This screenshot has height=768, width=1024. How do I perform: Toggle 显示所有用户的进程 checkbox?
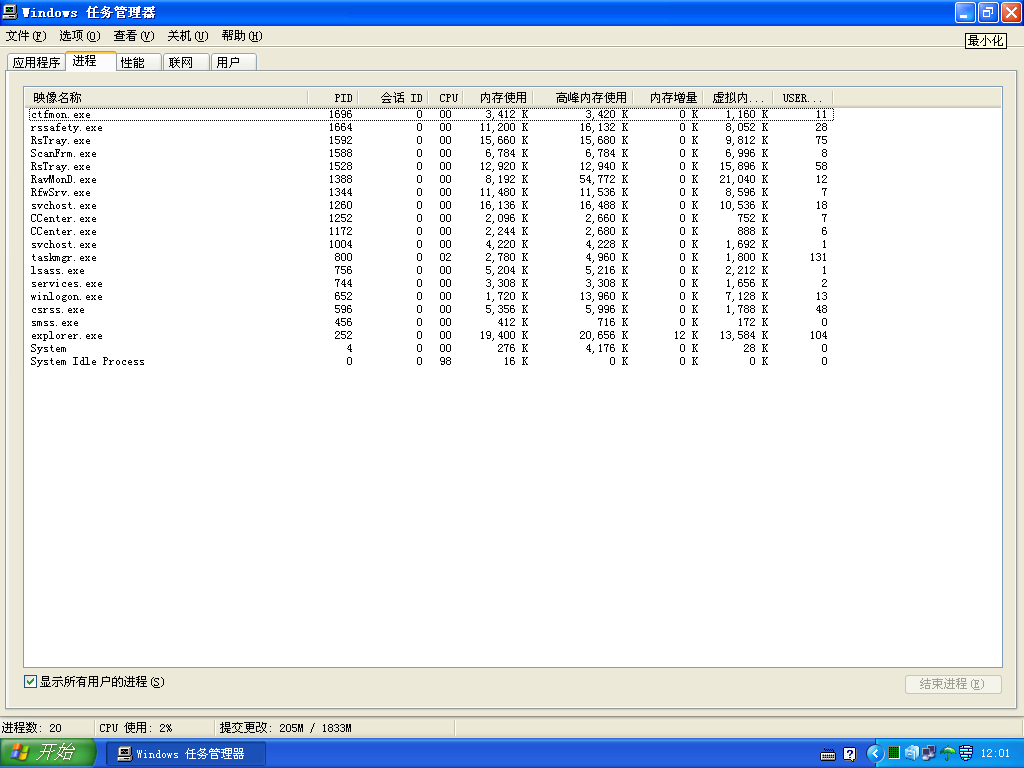point(30,682)
